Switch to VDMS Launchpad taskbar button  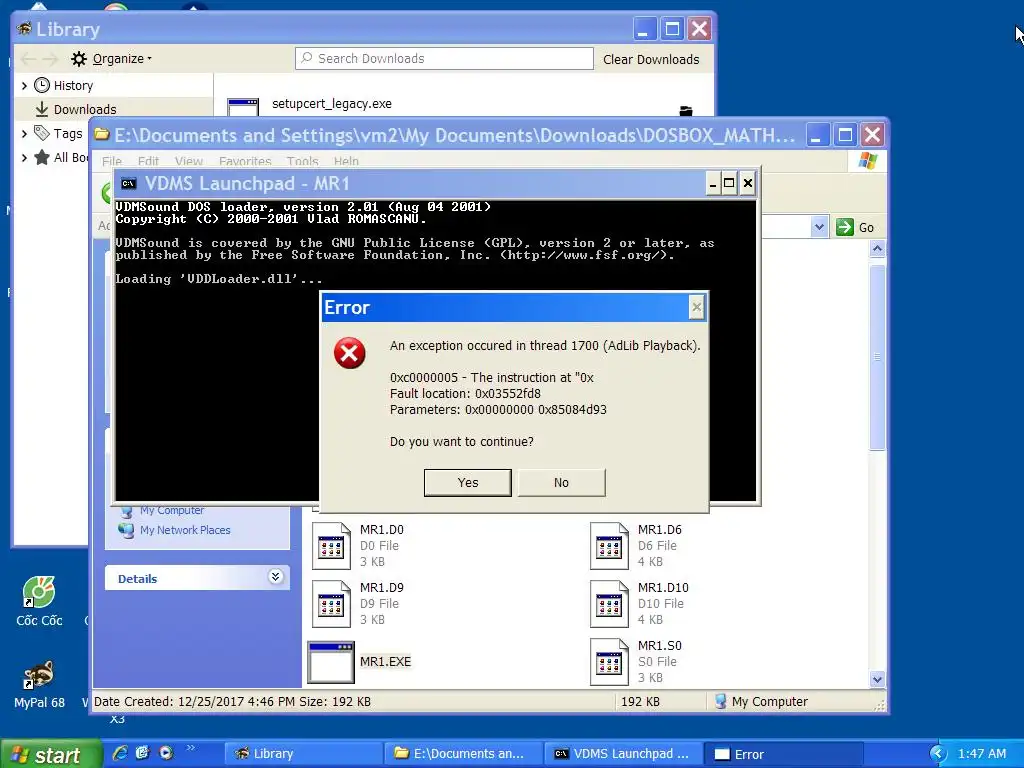click(624, 754)
